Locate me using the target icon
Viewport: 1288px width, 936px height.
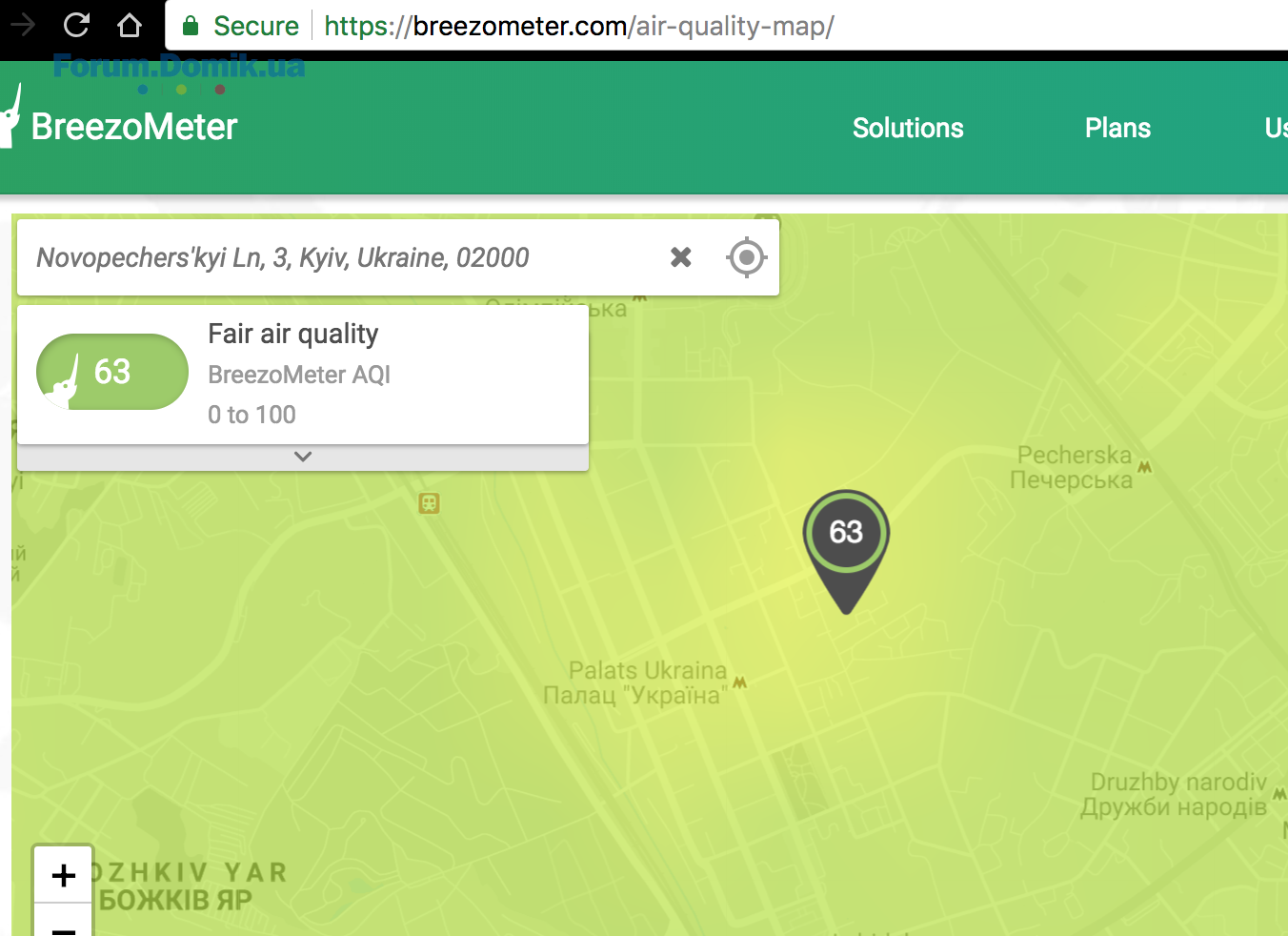point(747,257)
